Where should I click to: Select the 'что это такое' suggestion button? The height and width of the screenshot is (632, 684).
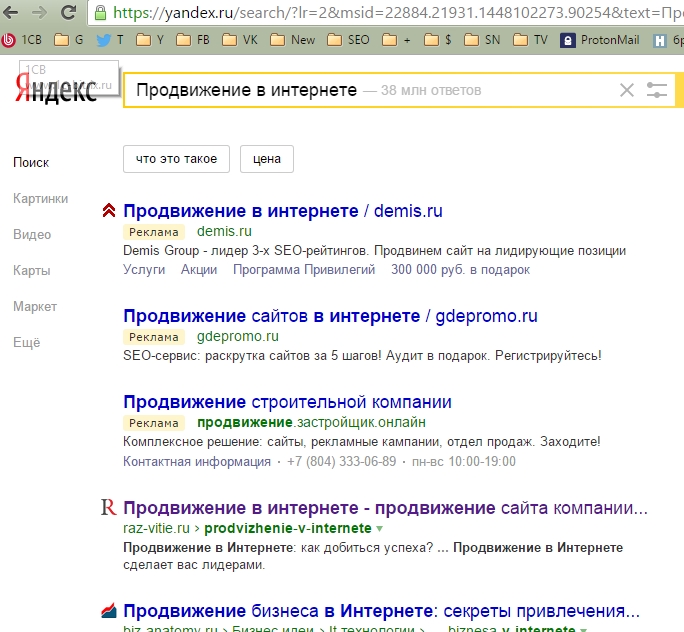[x=176, y=159]
